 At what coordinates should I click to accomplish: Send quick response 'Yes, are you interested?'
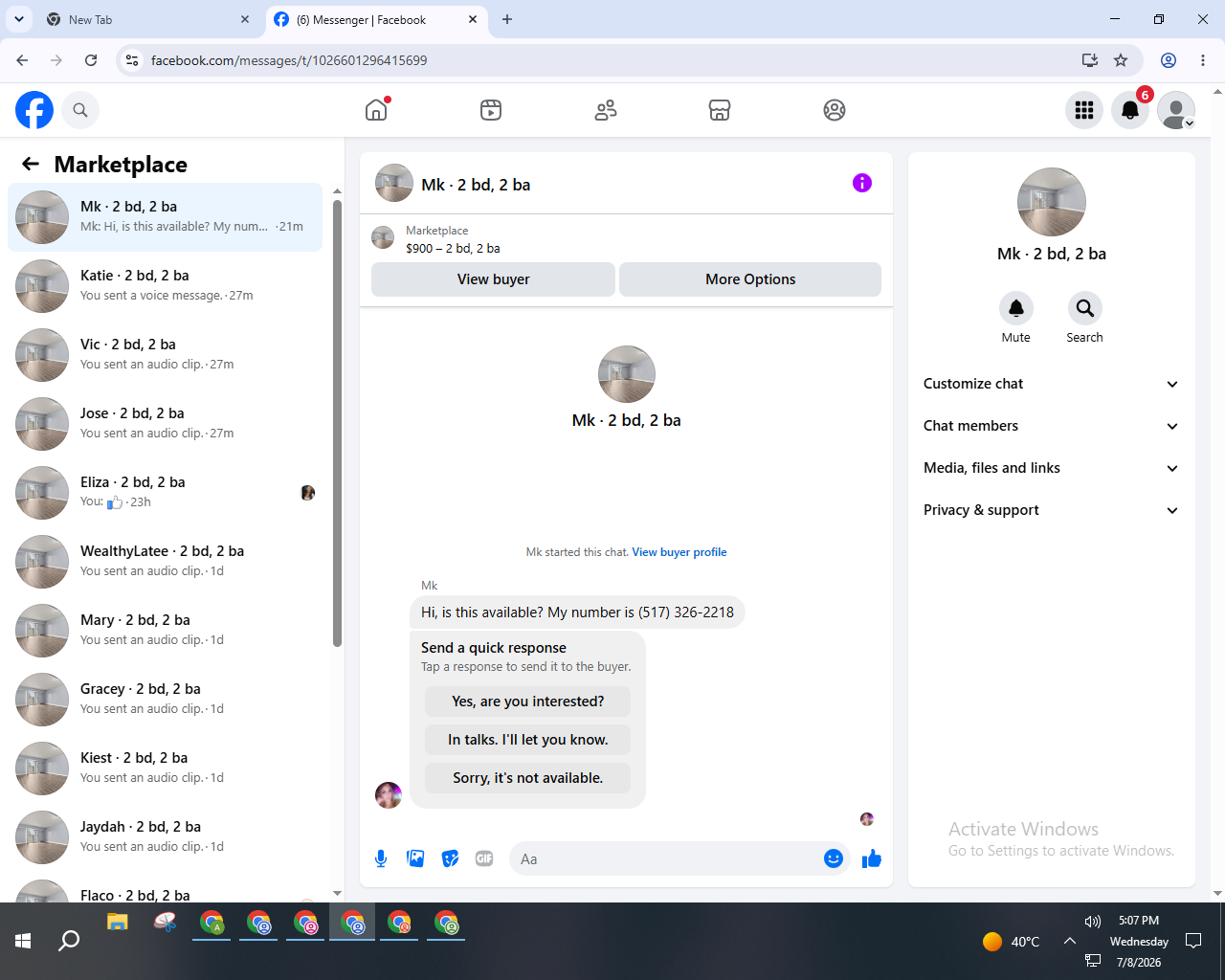coord(528,702)
